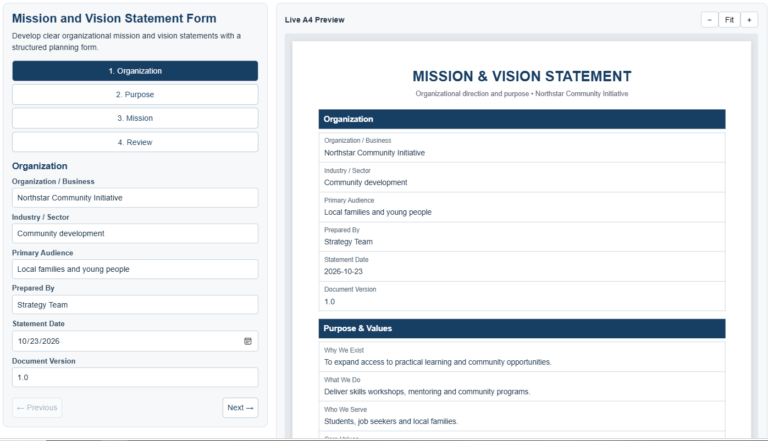The width and height of the screenshot is (768, 441).
Task: Click the 'Who We Serve' label in preview
Action: pos(345,410)
